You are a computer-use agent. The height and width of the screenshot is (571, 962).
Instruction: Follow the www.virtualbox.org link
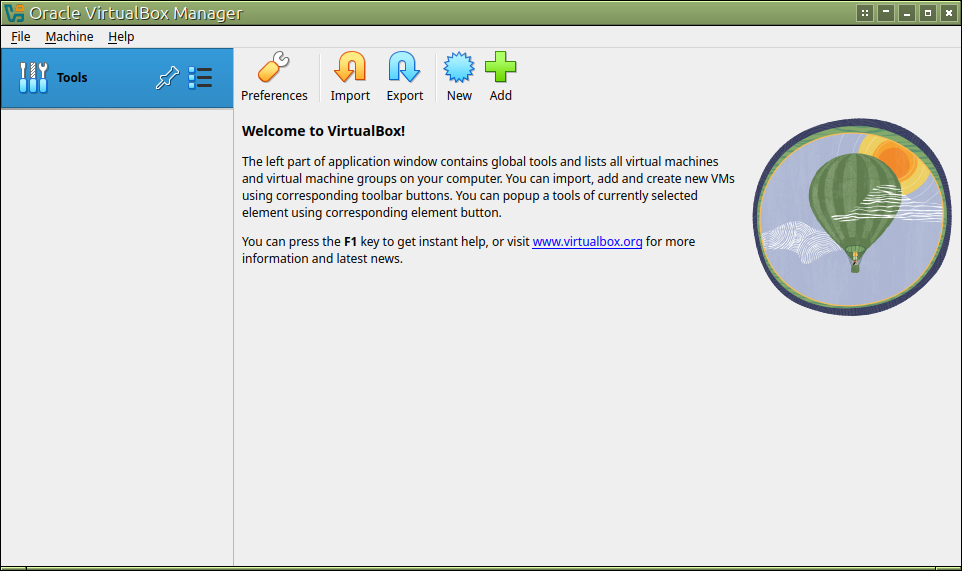[587, 242]
